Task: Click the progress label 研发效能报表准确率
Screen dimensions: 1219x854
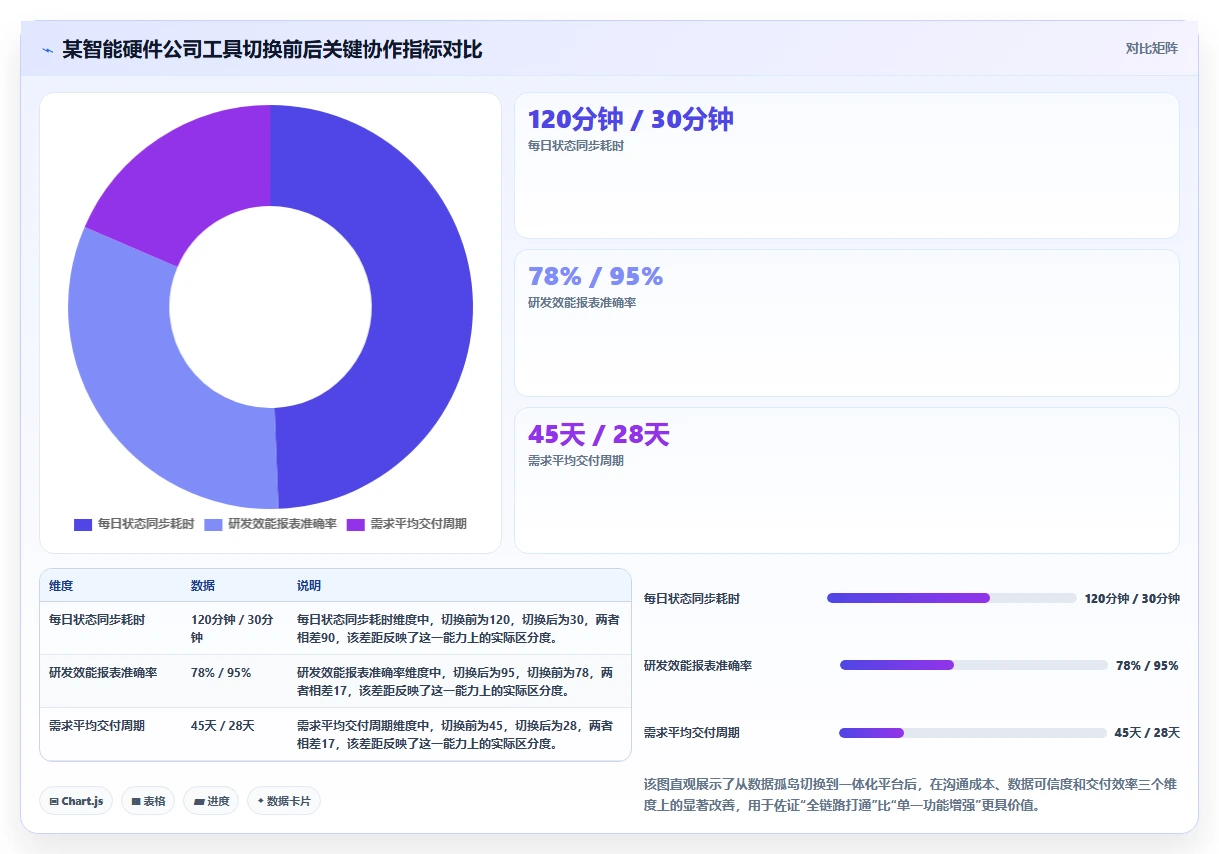Action: coord(698,666)
